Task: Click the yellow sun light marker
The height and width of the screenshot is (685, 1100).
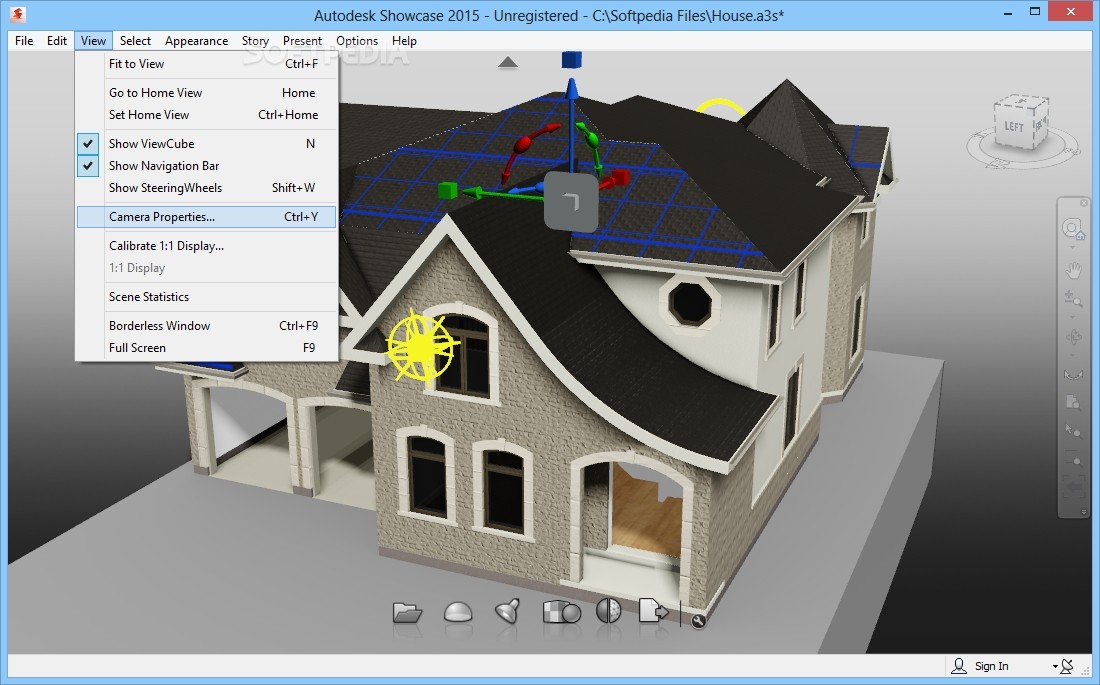Action: click(x=421, y=346)
